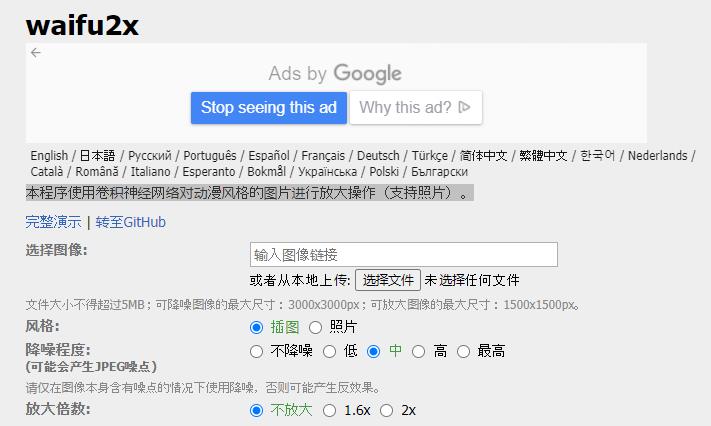Open the 转至GitHub link

[131, 222]
